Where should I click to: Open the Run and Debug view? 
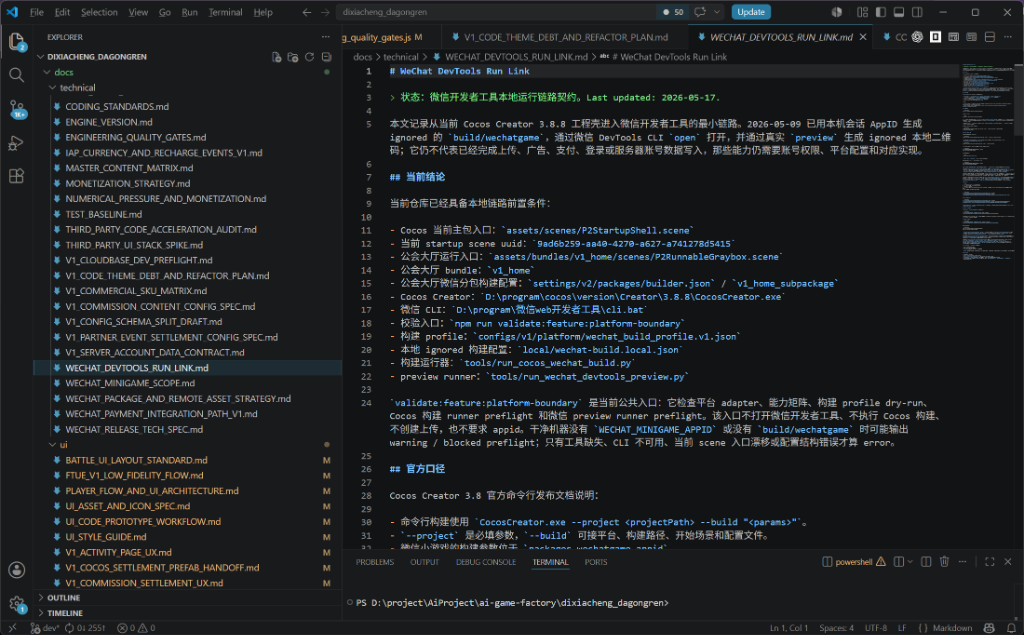(x=16, y=142)
